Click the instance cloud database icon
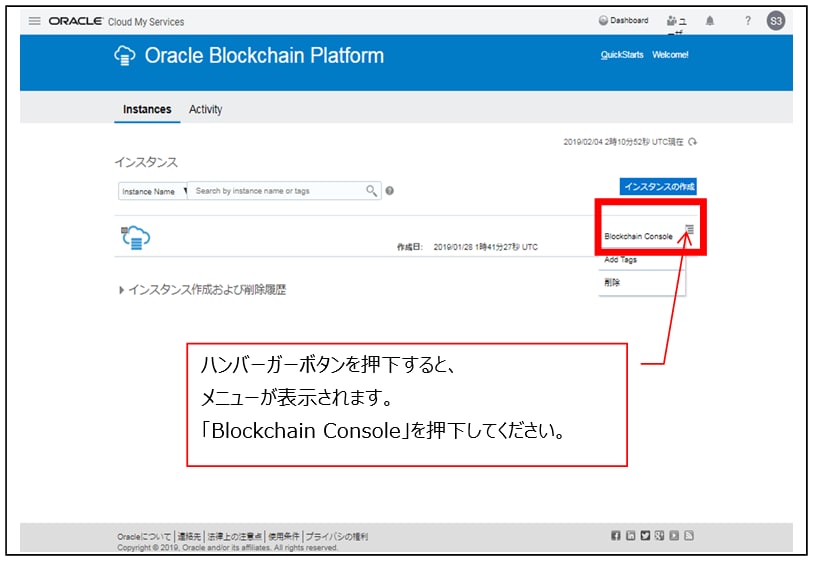Viewport: 813px width, 562px height. [x=135, y=237]
